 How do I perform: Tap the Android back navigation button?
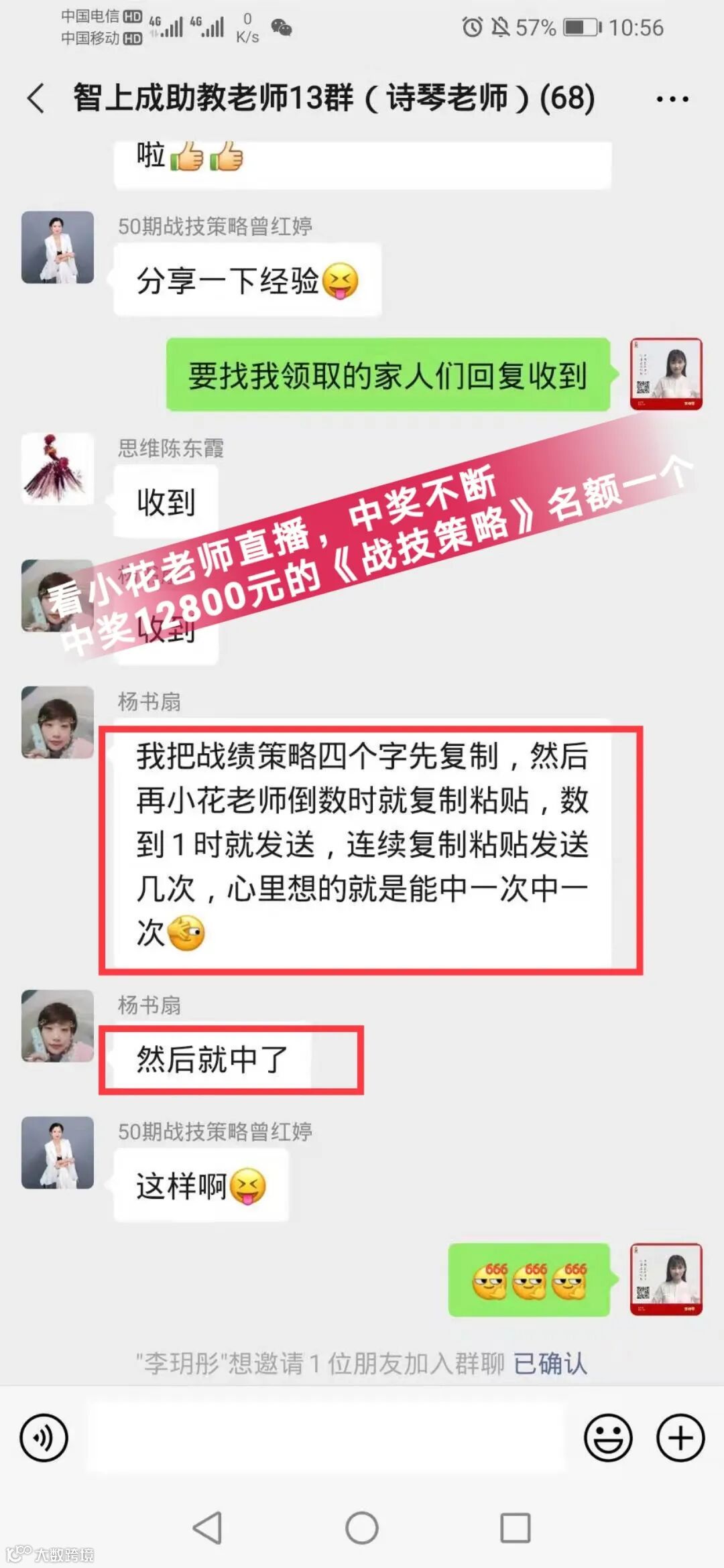click(207, 1528)
